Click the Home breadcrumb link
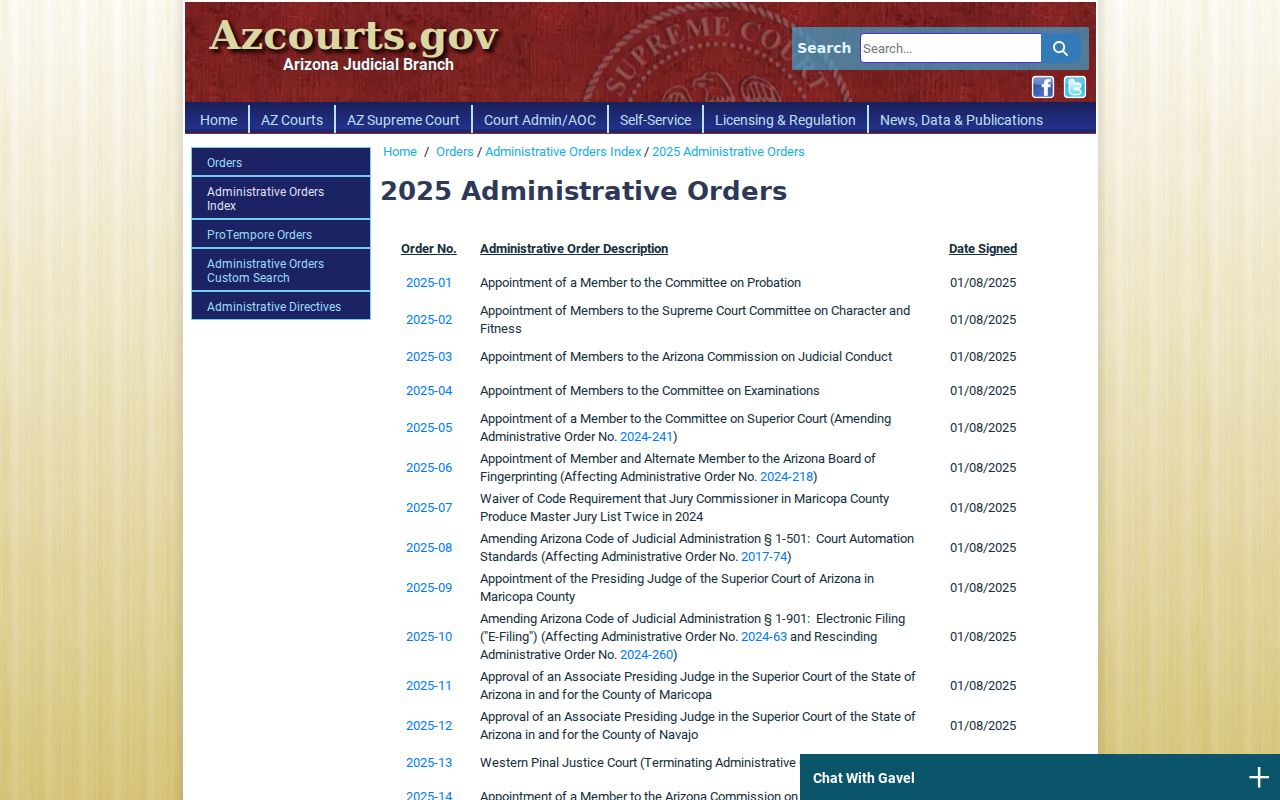Viewport: 1280px width, 800px height. pyautogui.click(x=400, y=152)
